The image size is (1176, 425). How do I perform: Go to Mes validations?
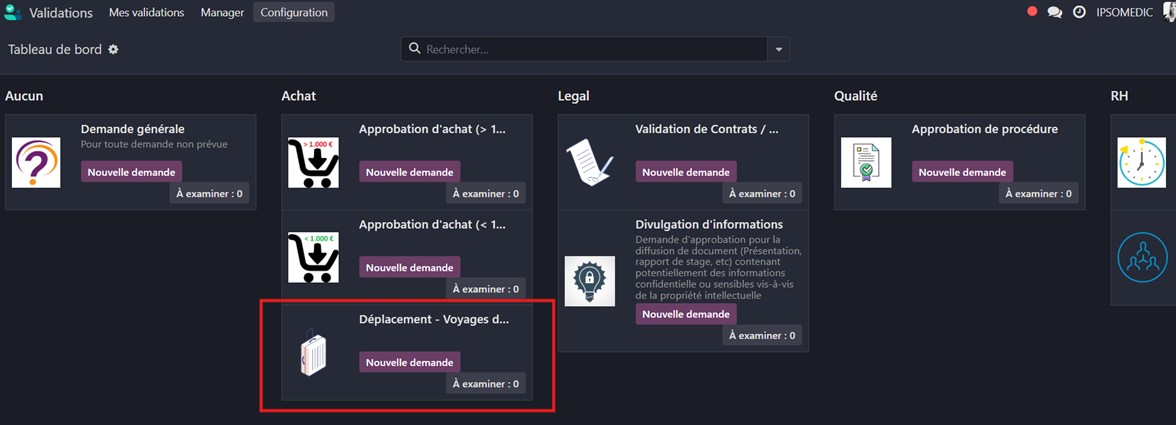tap(146, 13)
